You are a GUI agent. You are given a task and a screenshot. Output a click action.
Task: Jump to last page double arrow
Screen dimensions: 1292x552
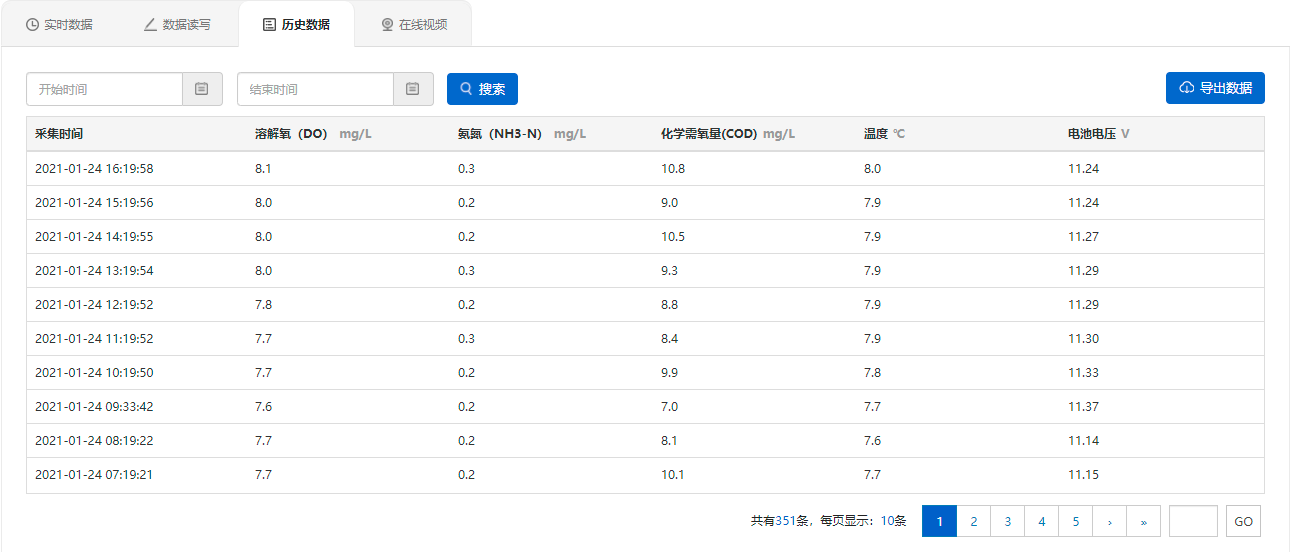click(x=1144, y=521)
